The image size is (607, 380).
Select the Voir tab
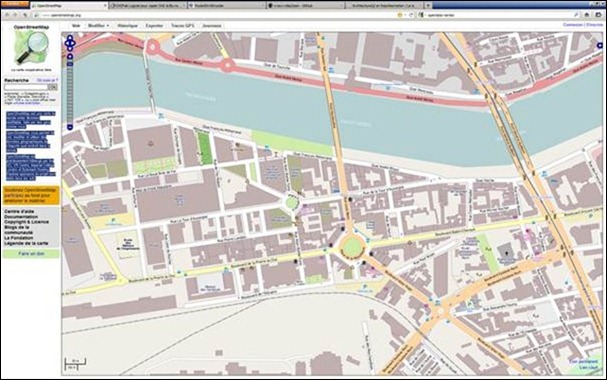76,26
